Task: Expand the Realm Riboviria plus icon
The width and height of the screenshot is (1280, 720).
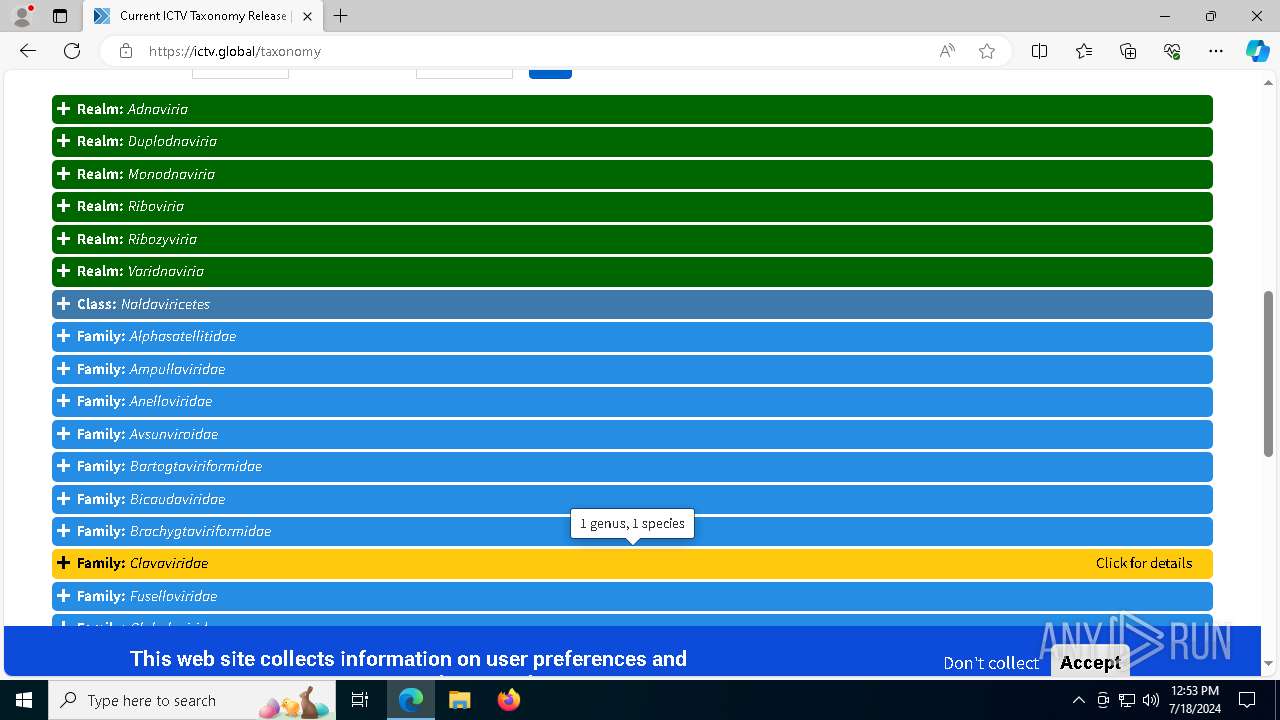Action: tap(64, 206)
